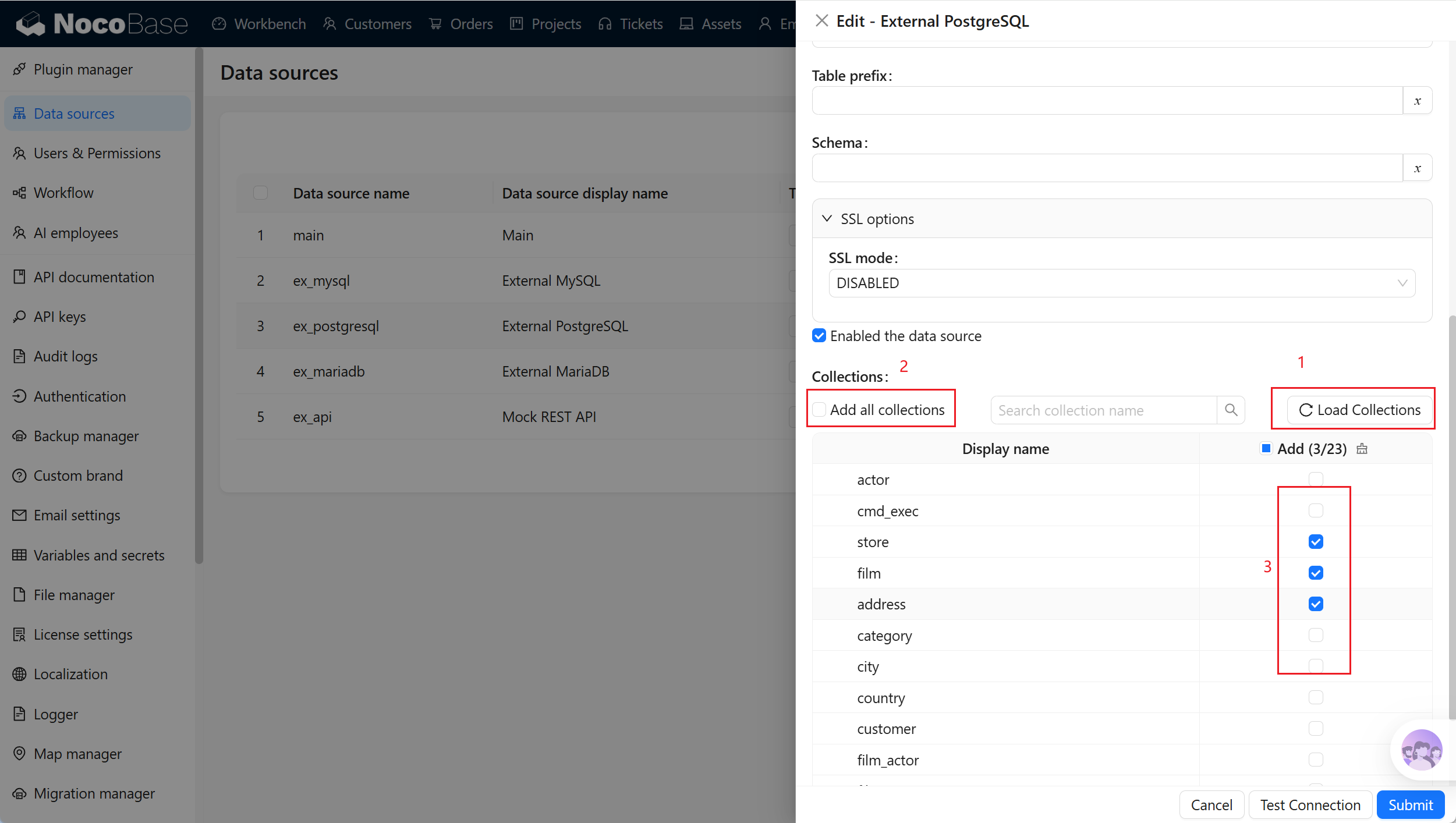Image resolution: width=1456 pixels, height=823 pixels.
Task: Focus the Search collection name field
Action: pos(1103,410)
